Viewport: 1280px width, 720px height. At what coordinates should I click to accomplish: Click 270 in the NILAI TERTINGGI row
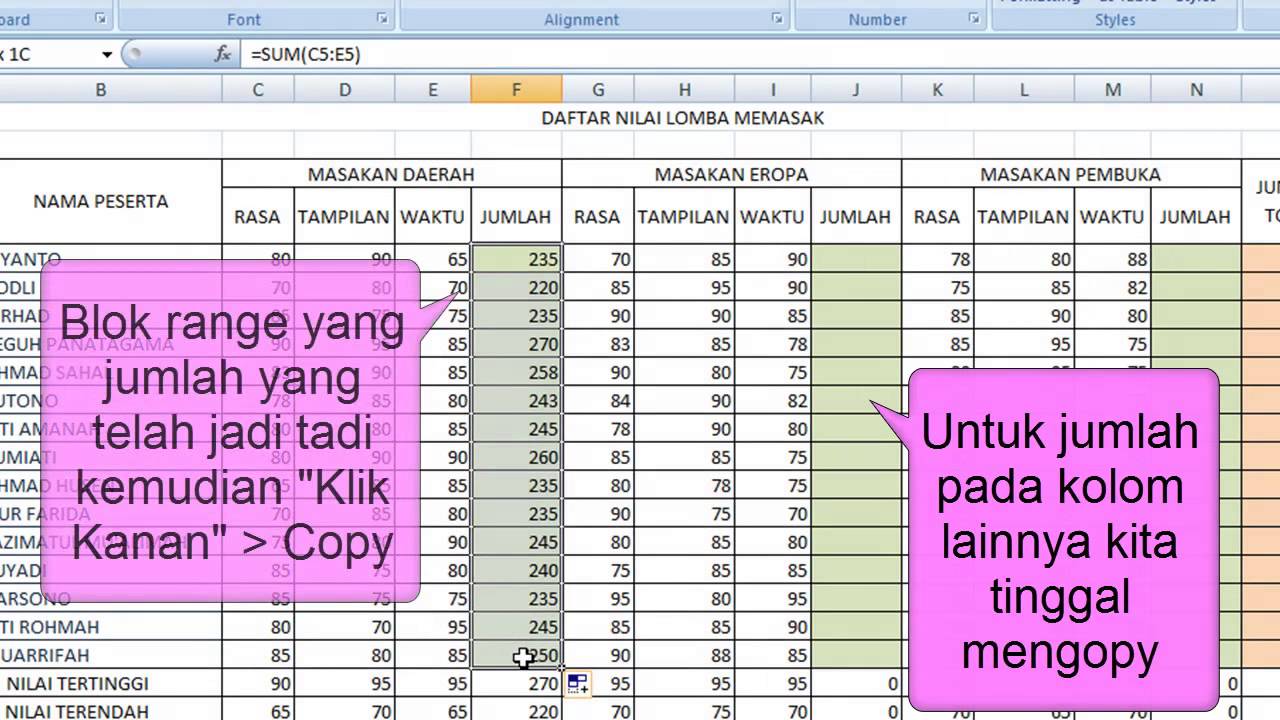516,683
